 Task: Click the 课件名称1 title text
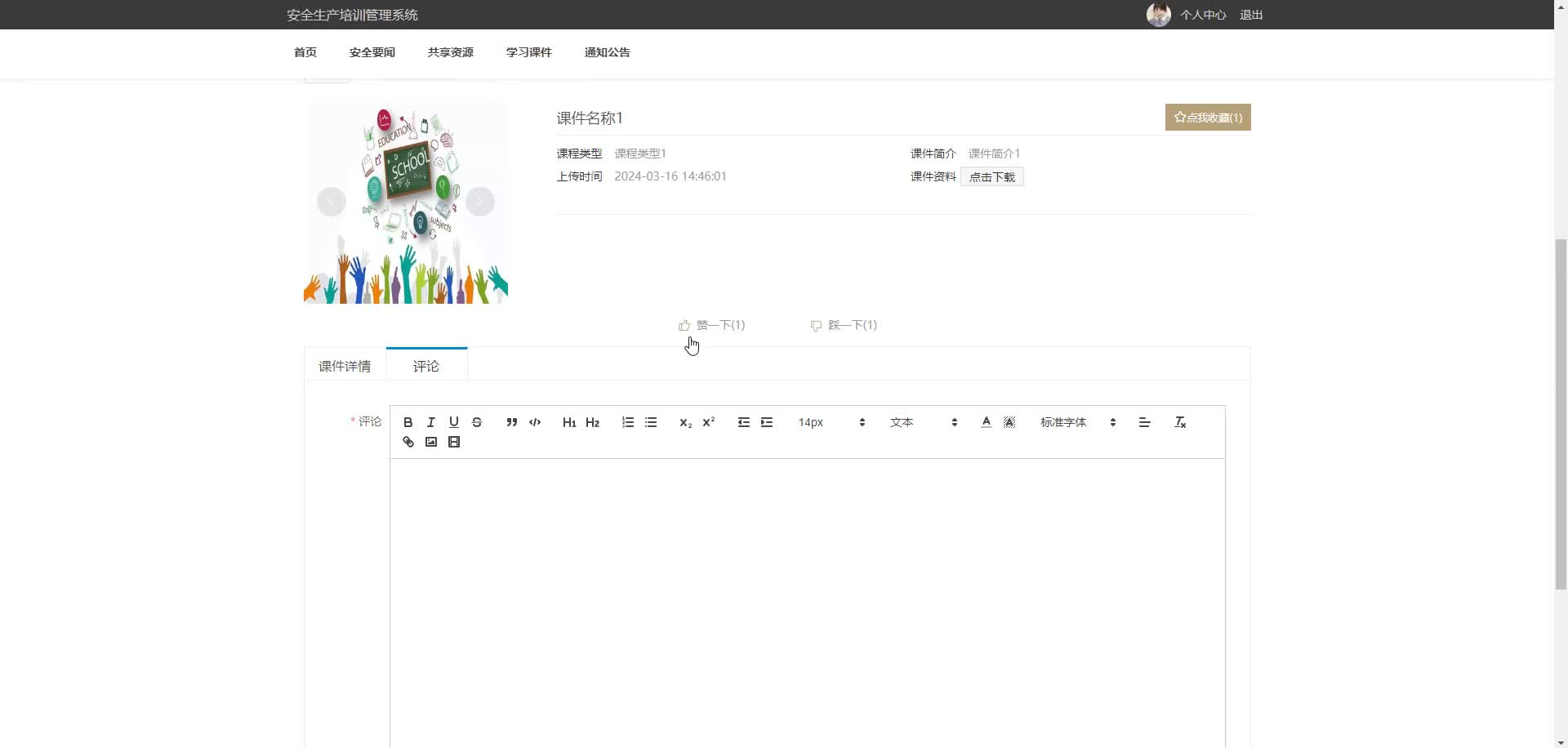(x=590, y=118)
